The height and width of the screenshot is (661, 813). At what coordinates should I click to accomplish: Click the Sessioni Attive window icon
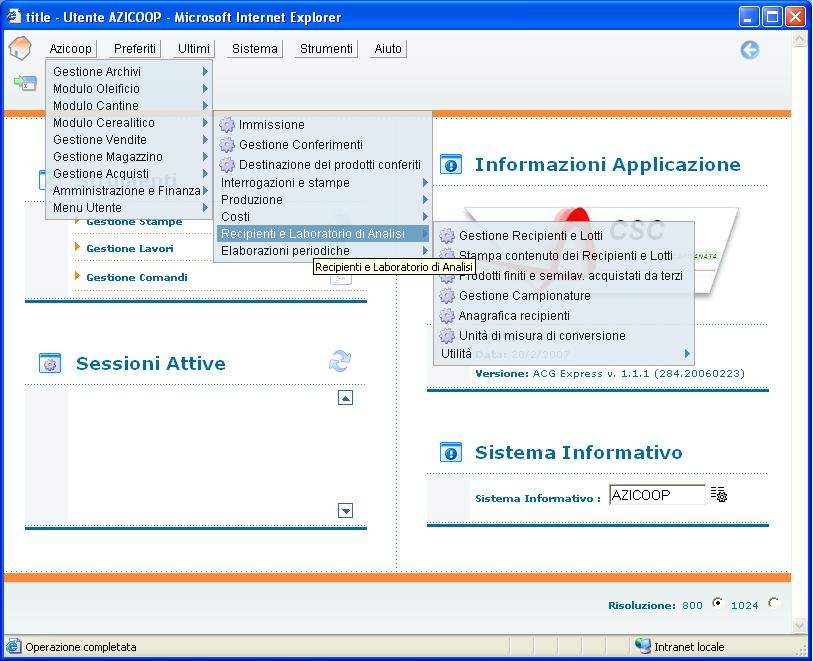tap(50, 363)
